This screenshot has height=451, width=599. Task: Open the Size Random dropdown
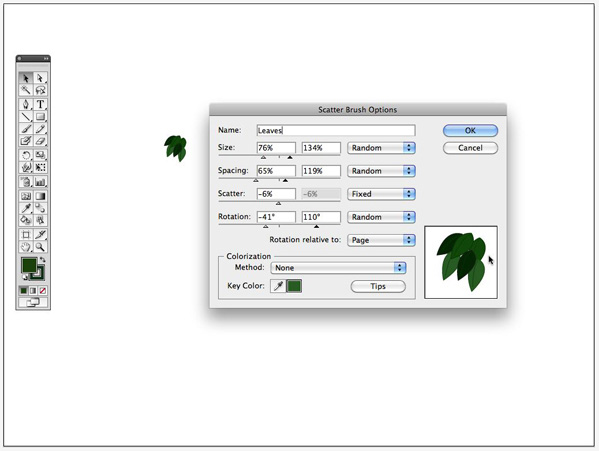click(381, 148)
